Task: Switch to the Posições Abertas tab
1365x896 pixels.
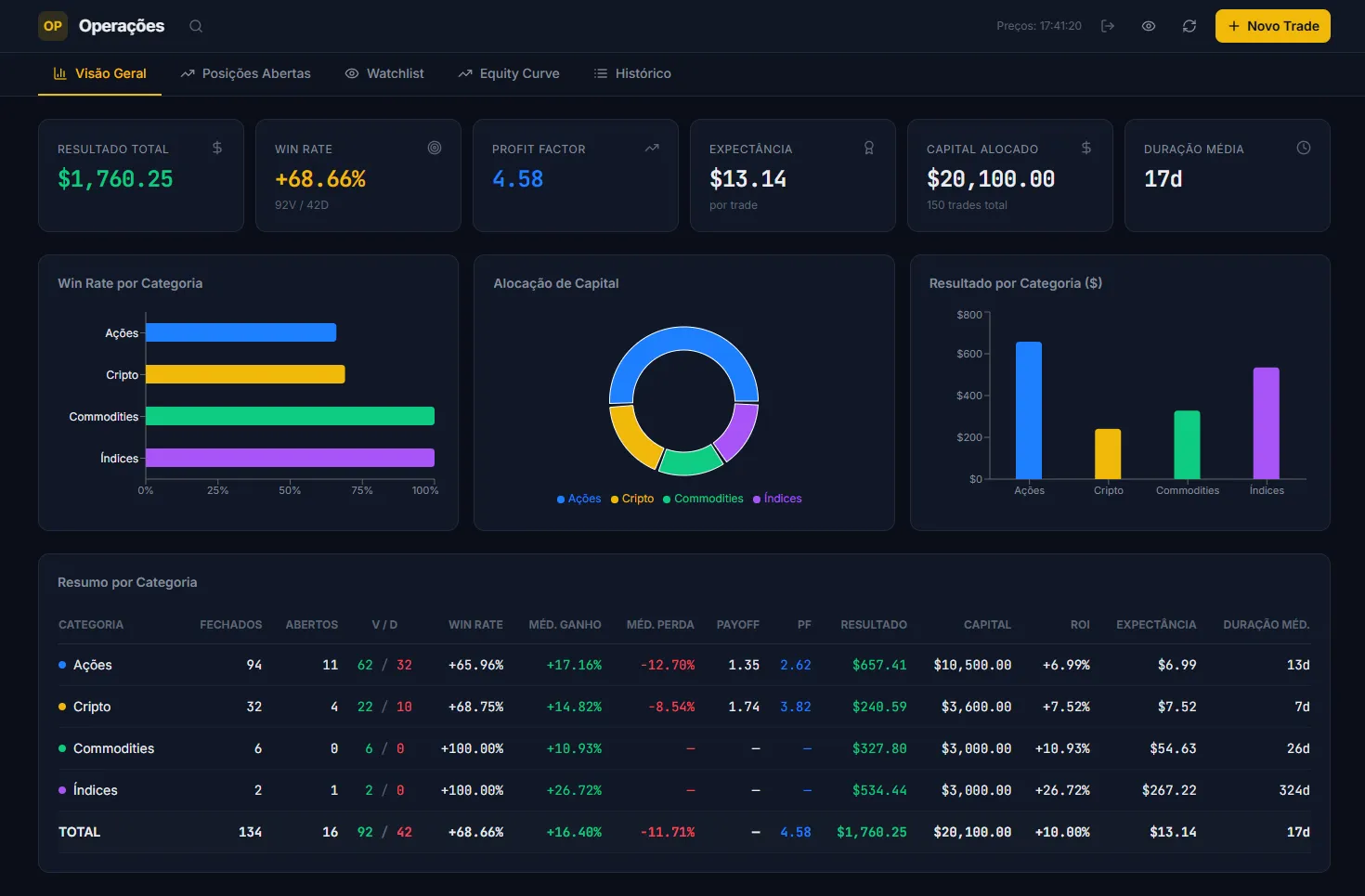Action: click(246, 73)
